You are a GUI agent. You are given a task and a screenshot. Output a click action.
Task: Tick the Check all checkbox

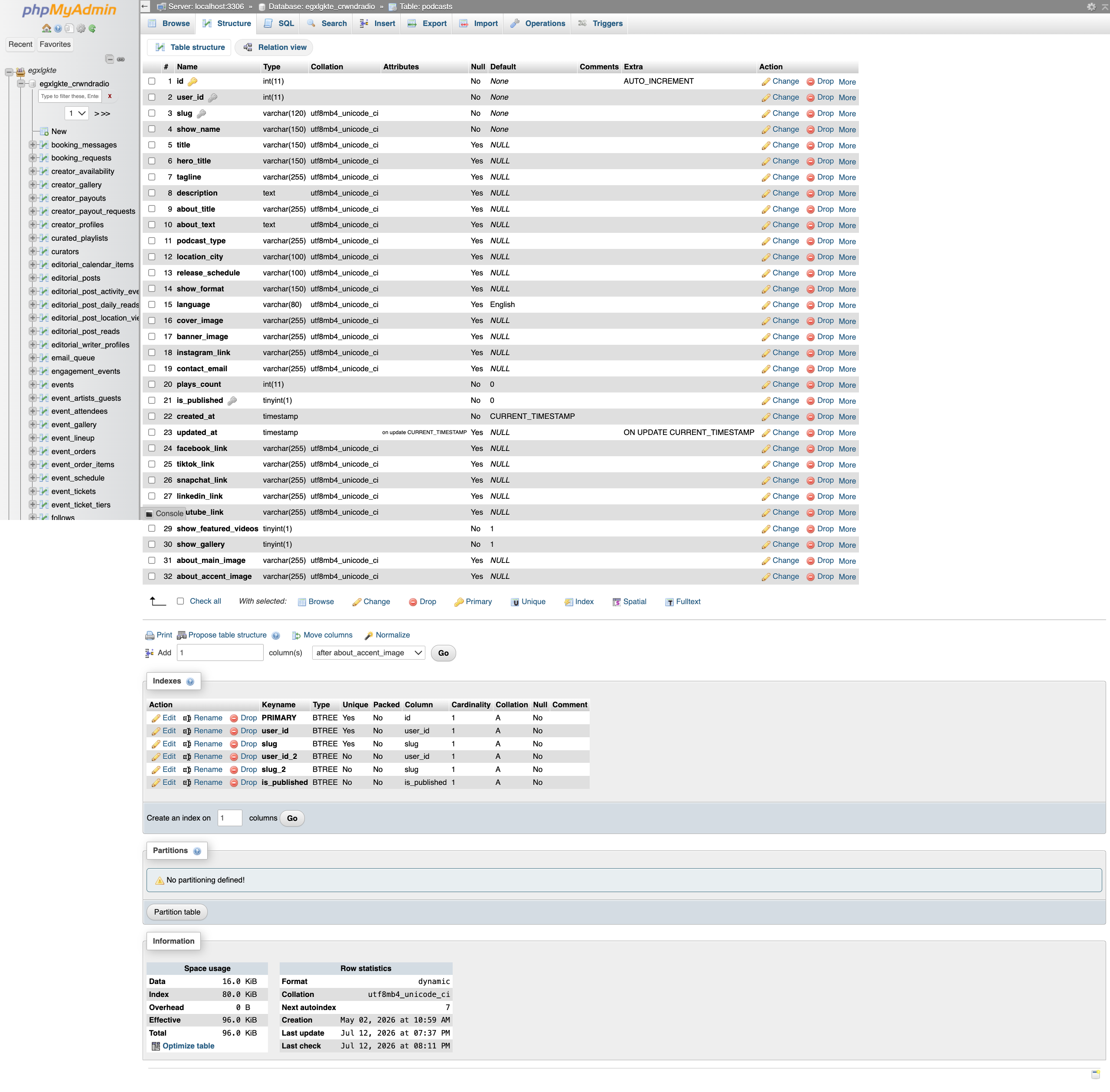181,601
